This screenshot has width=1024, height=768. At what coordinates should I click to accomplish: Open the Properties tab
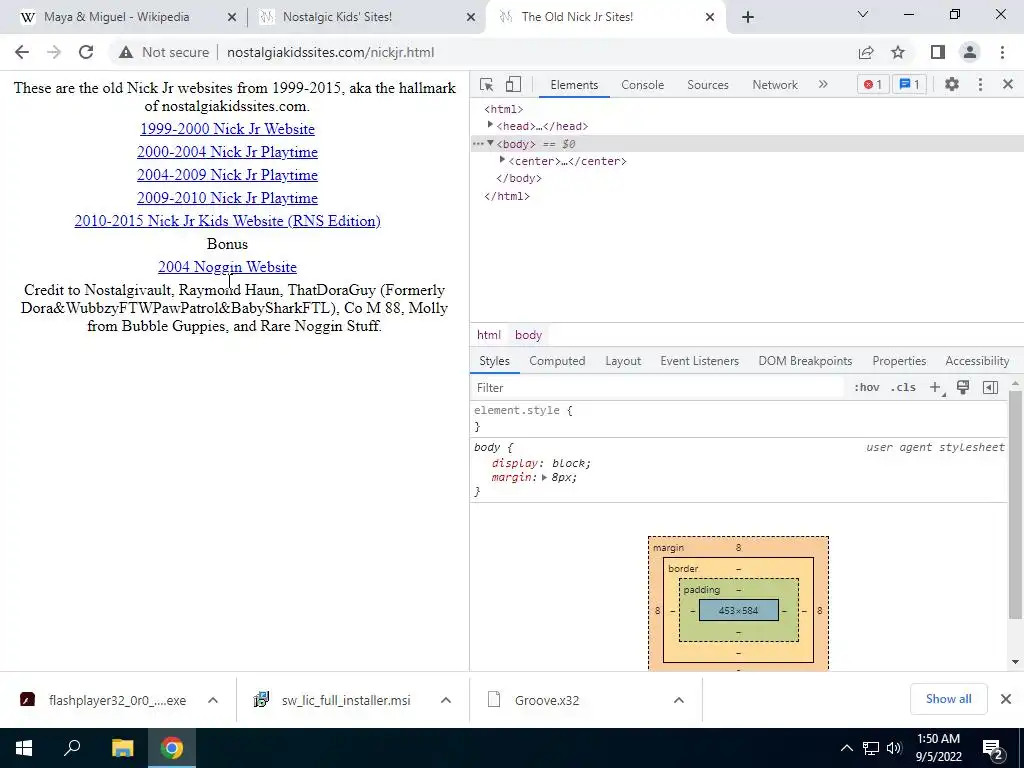coord(899,360)
